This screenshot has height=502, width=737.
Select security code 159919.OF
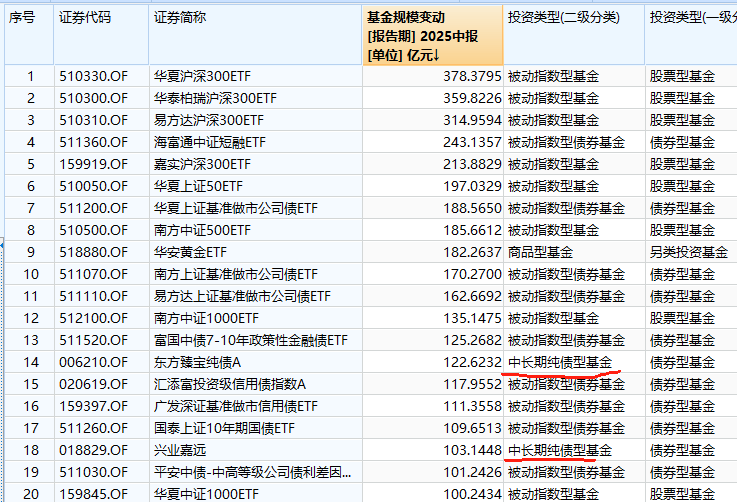(94, 165)
